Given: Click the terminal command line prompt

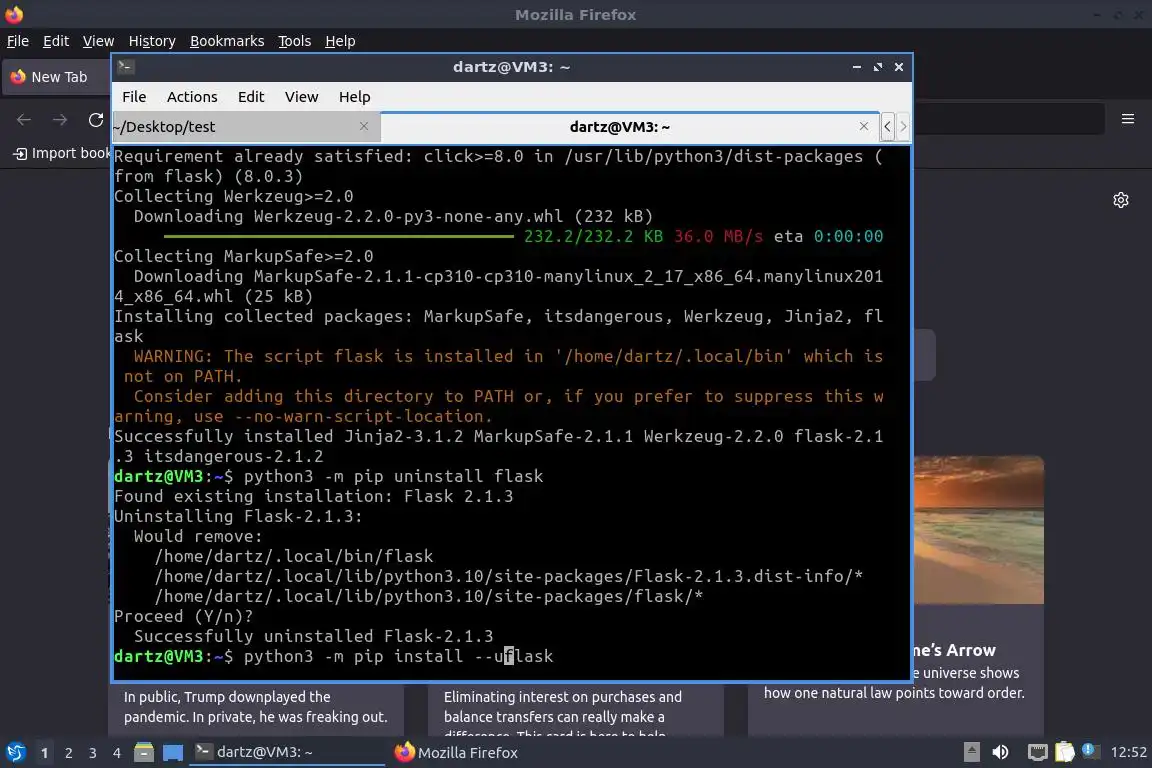Looking at the screenshot, I should (334, 656).
